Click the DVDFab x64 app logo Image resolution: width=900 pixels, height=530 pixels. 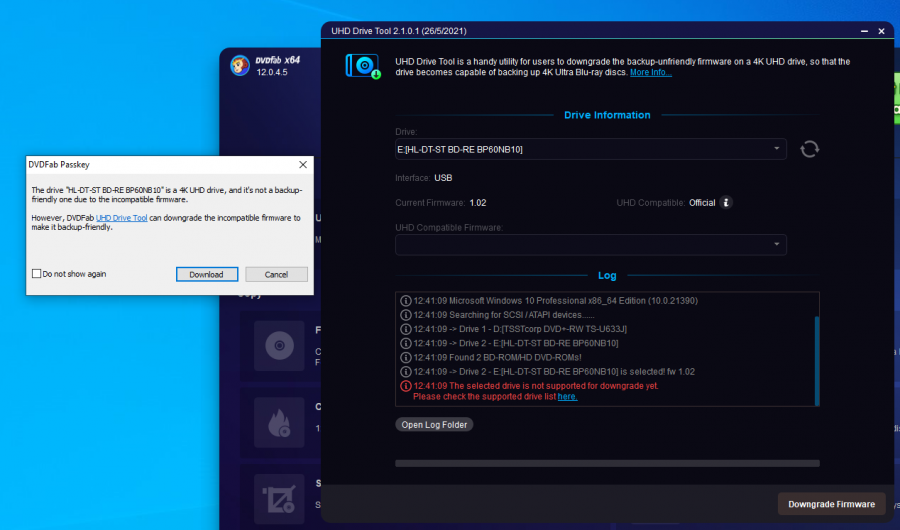pyautogui.click(x=240, y=65)
